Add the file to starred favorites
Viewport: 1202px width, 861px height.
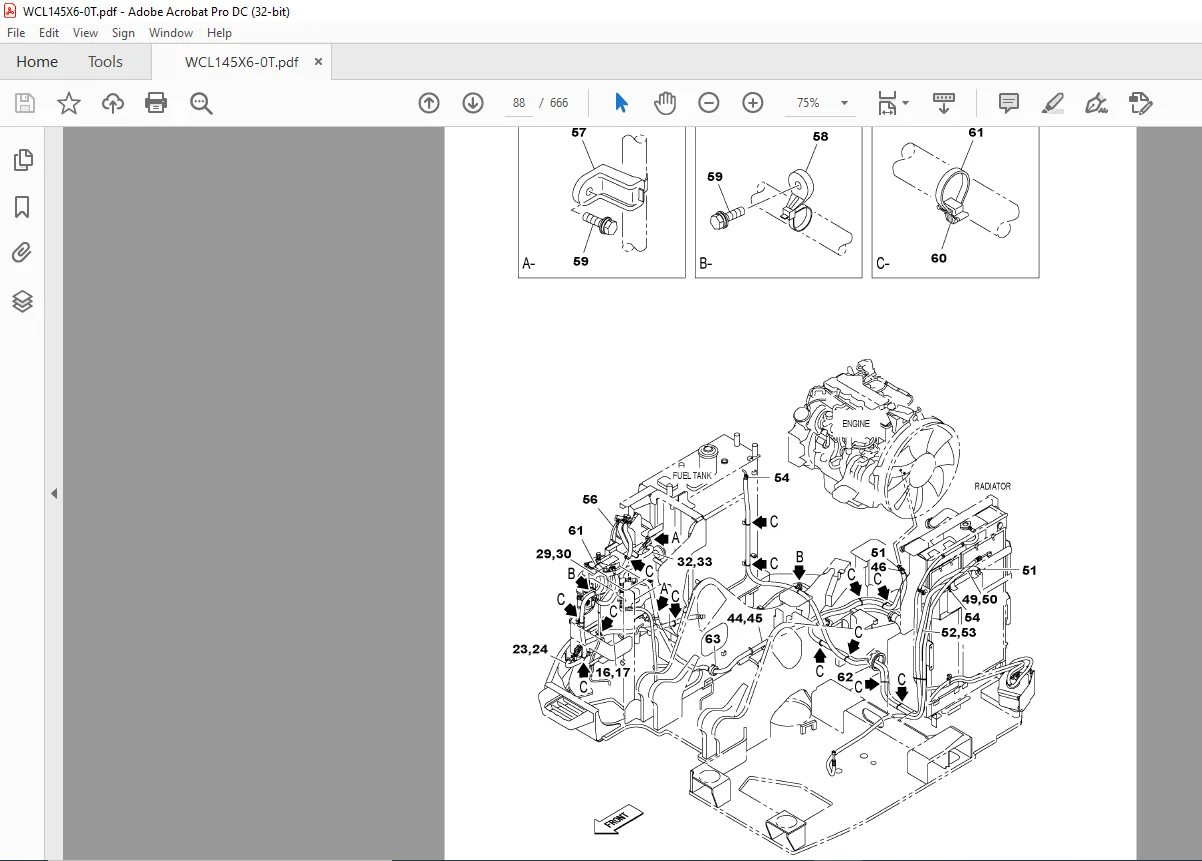tap(69, 103)
